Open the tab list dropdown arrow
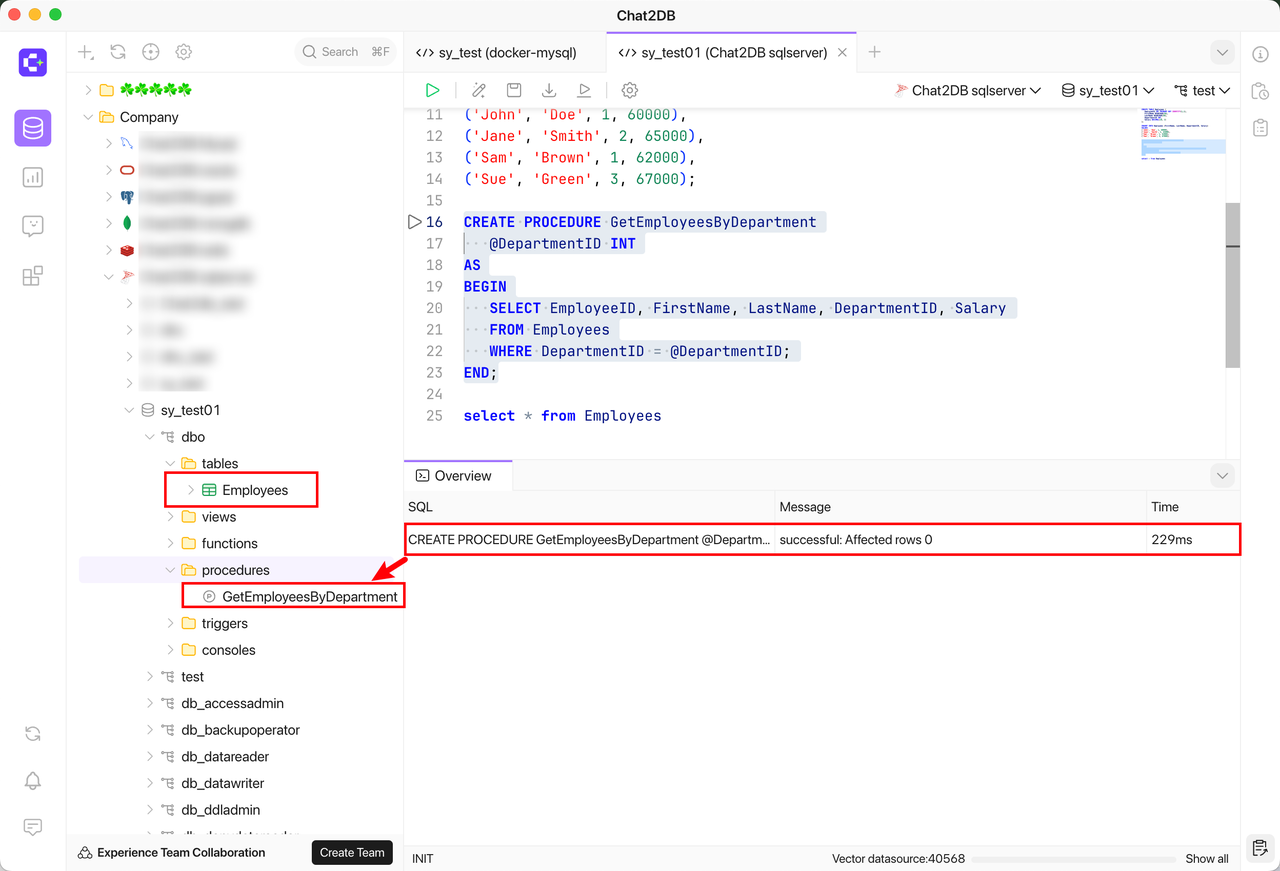The width and height of the screenshot is (1280, 871). pyautogui.click(x=1222, y=52)
